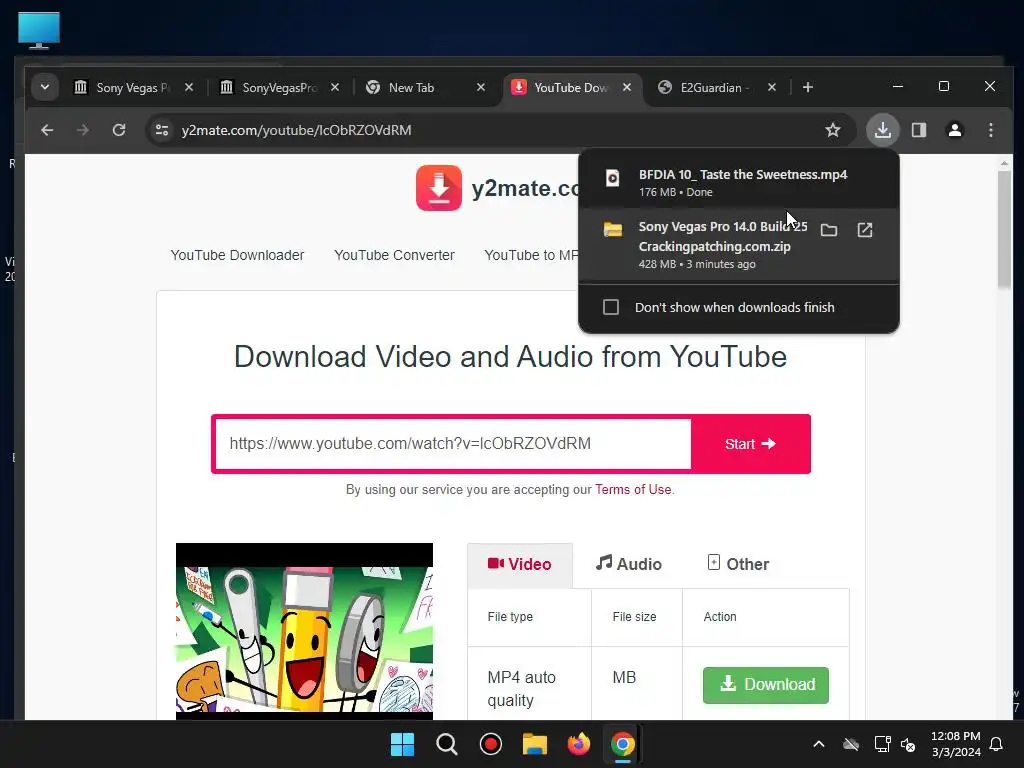Click the page vertical scrollbar thumb
The image size is (1024, 768).
pos(1004,229)
